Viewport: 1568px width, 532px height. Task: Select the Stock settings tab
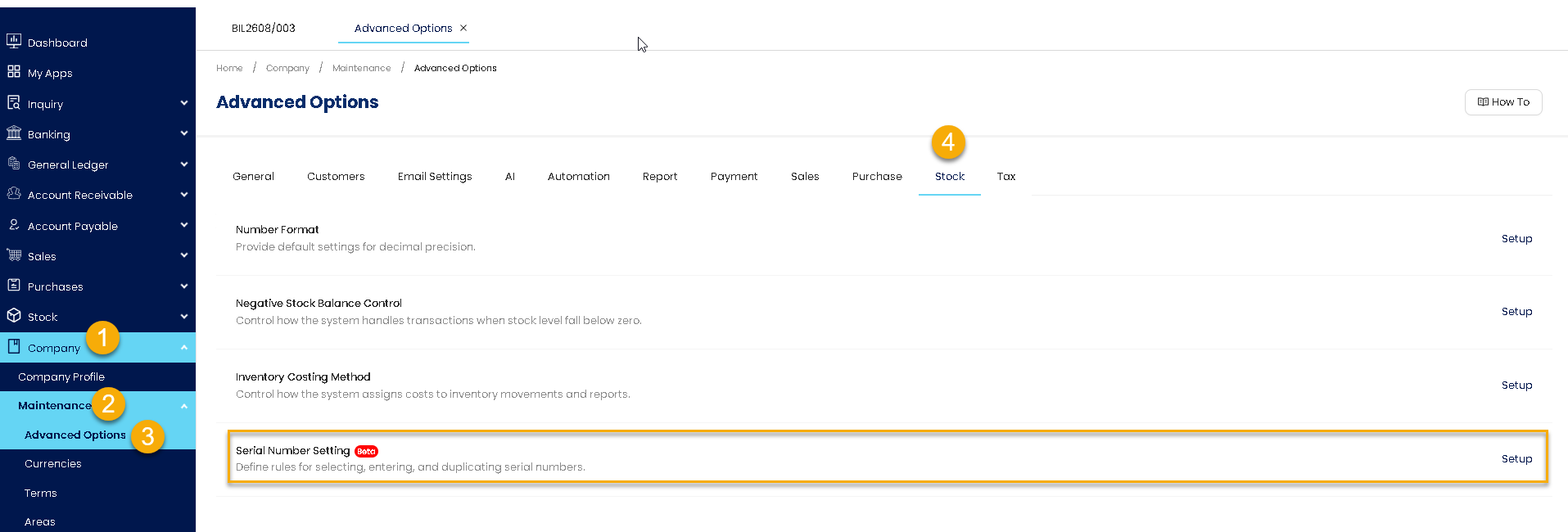click(950, 176)
